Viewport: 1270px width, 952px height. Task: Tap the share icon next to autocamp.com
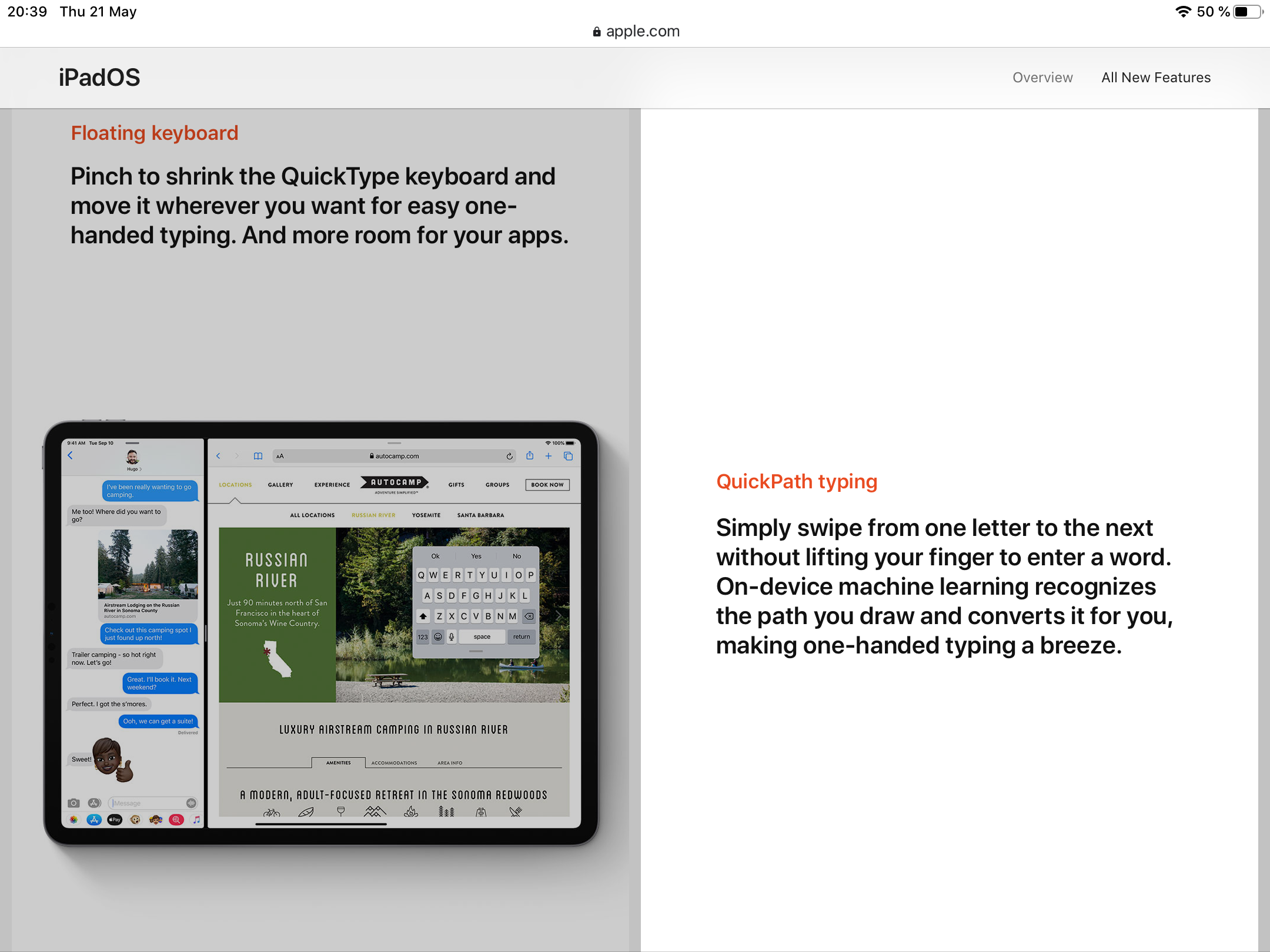click(530, 455)
